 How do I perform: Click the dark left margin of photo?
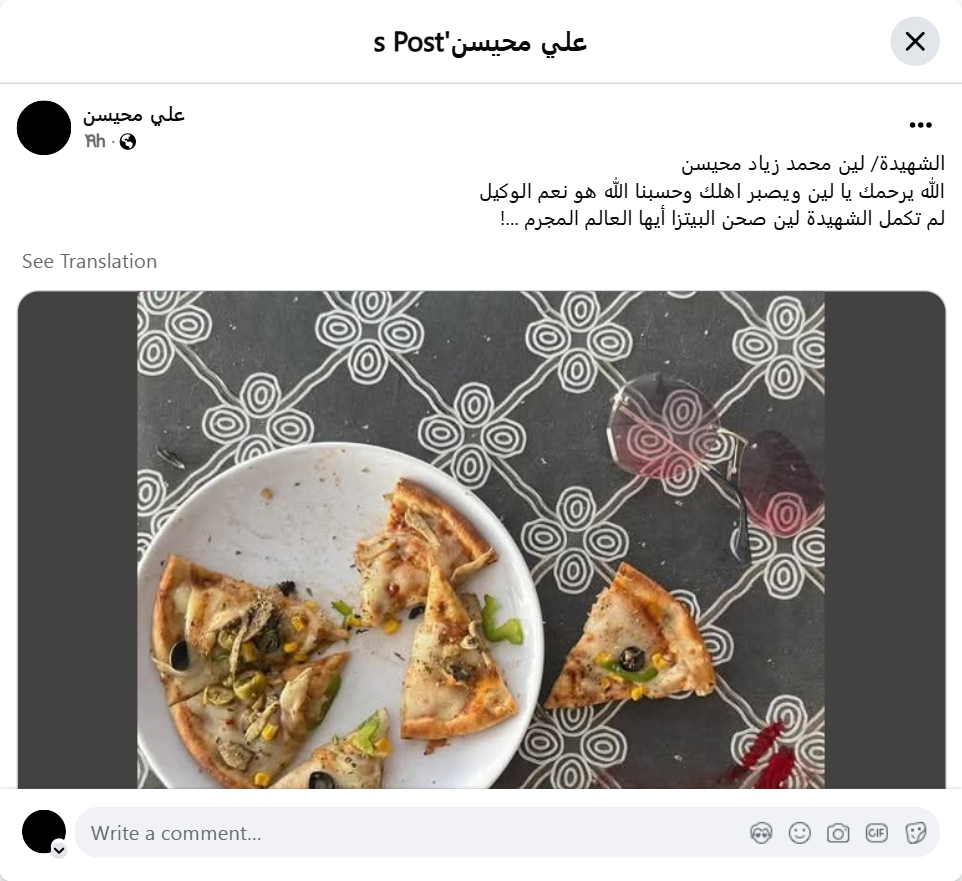[x=77, y=540]
